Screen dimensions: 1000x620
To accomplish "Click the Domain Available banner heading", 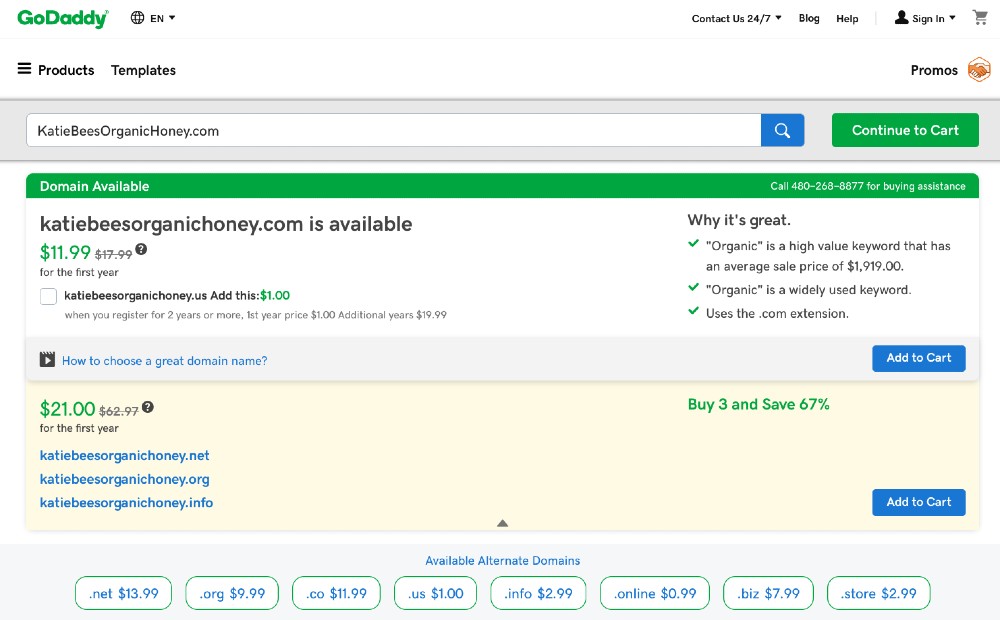I will 94,186.
